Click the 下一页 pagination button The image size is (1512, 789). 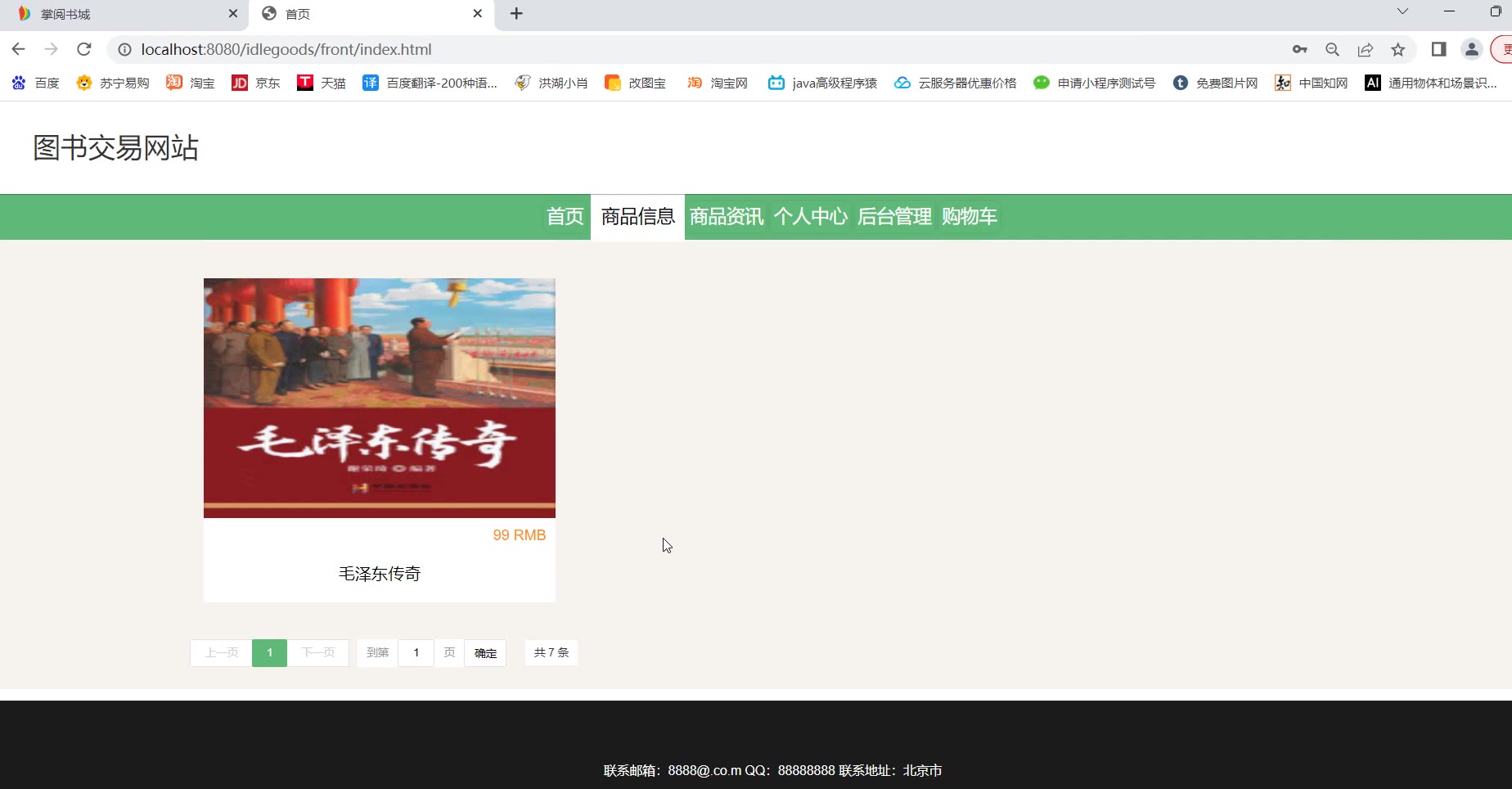pyautogui.click(x=318, y=653)
